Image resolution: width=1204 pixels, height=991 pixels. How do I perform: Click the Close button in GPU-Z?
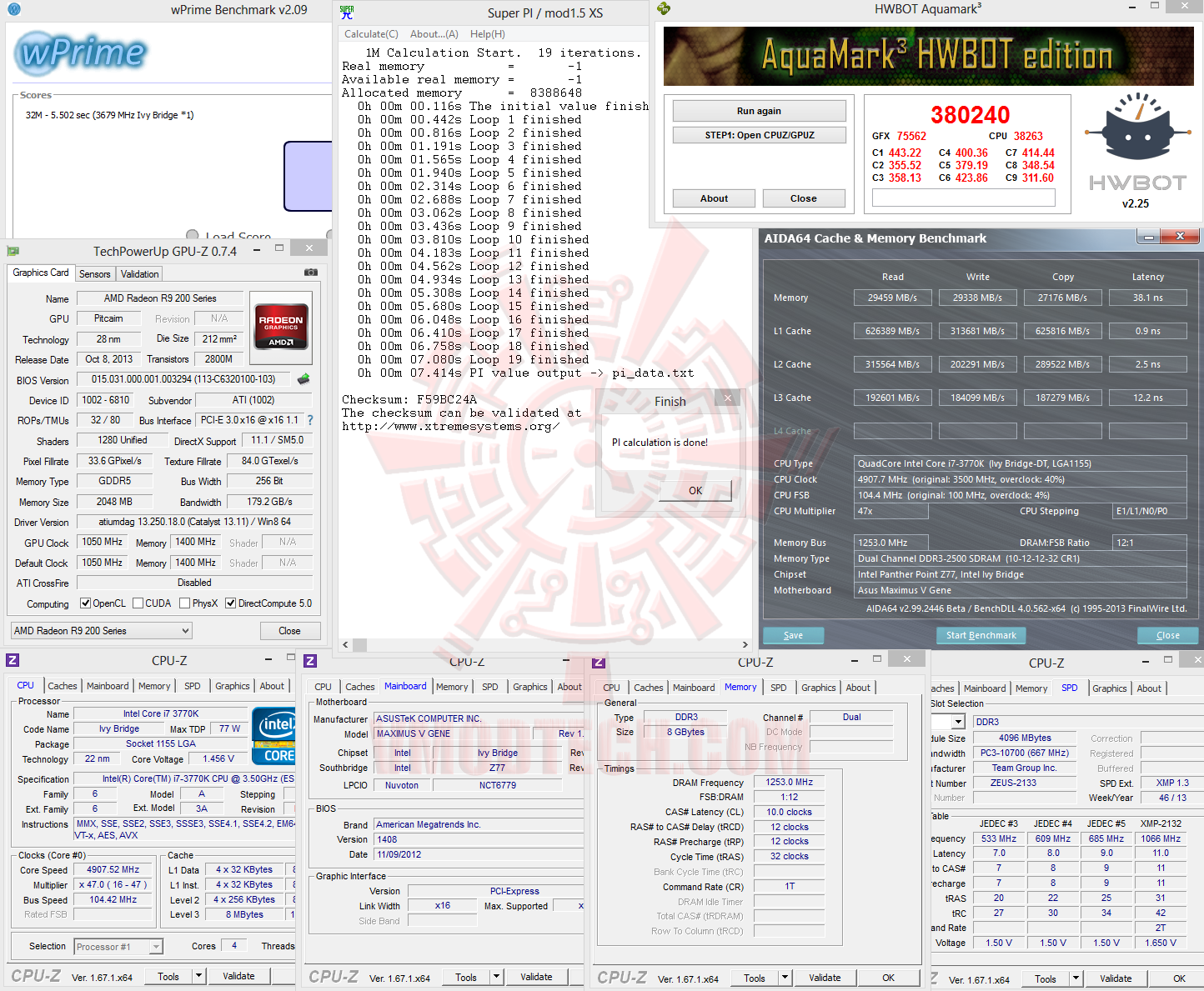point(289,631)
